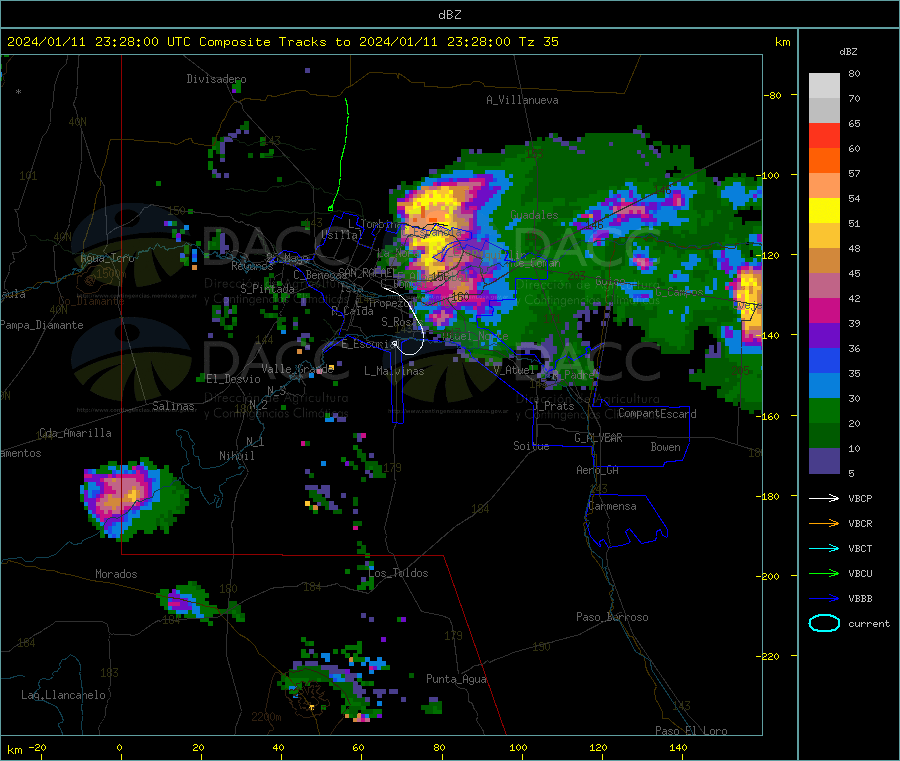The height and width of the screenshot is (761, 900).
Task: Click the orange VBCR arrow legend icon
Action: [x=824, y=523]
